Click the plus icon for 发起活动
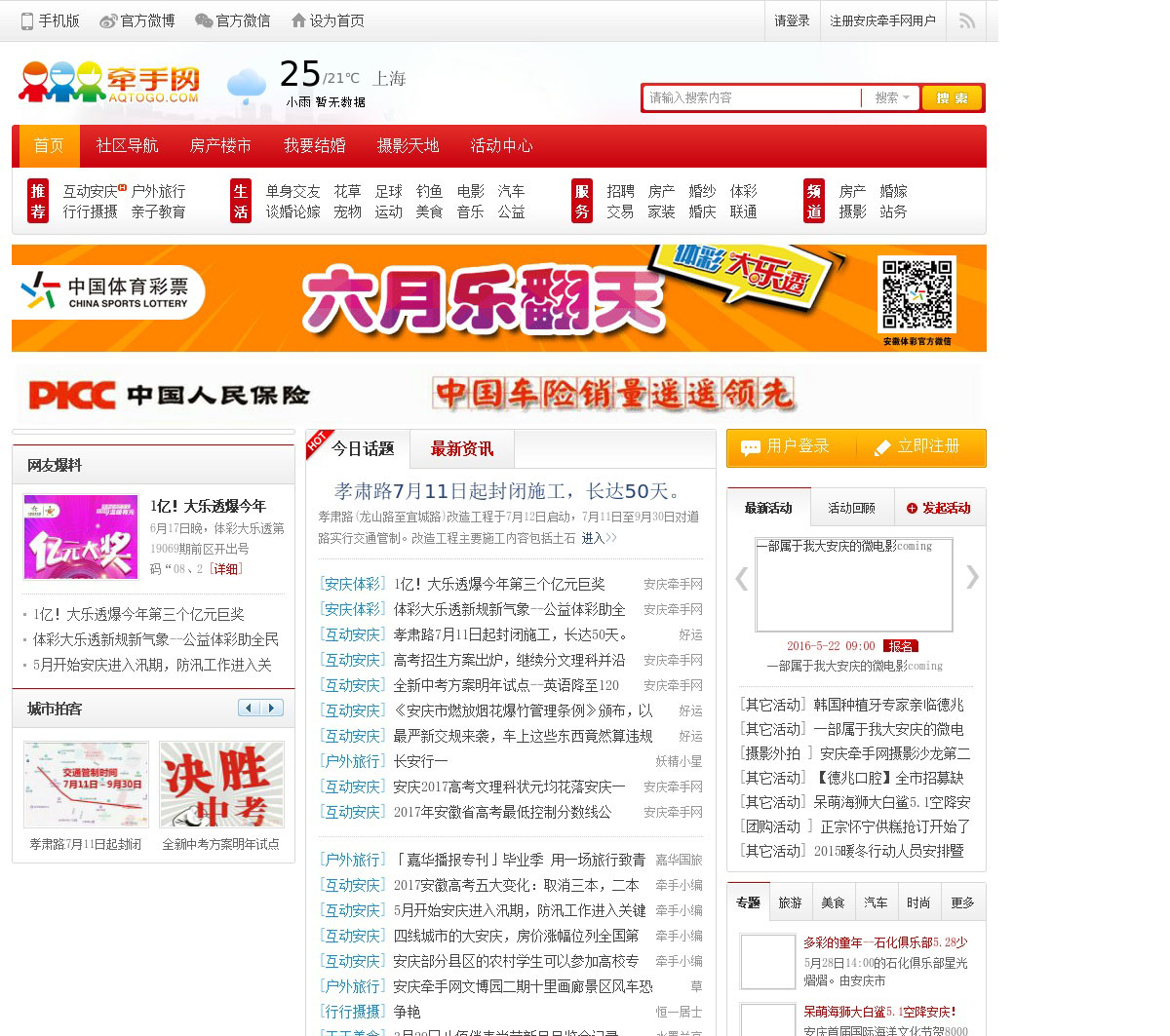Viewport: 1170px width, 1036px height. (912, 509)
